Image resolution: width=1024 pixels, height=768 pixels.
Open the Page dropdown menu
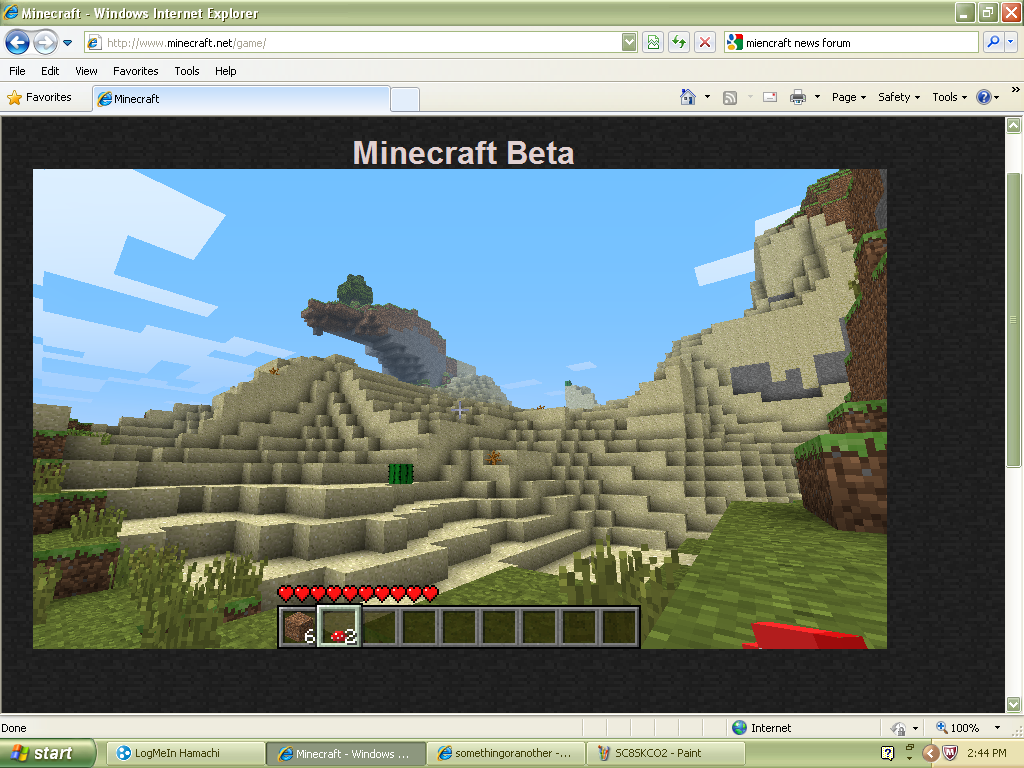click(848, 97)
